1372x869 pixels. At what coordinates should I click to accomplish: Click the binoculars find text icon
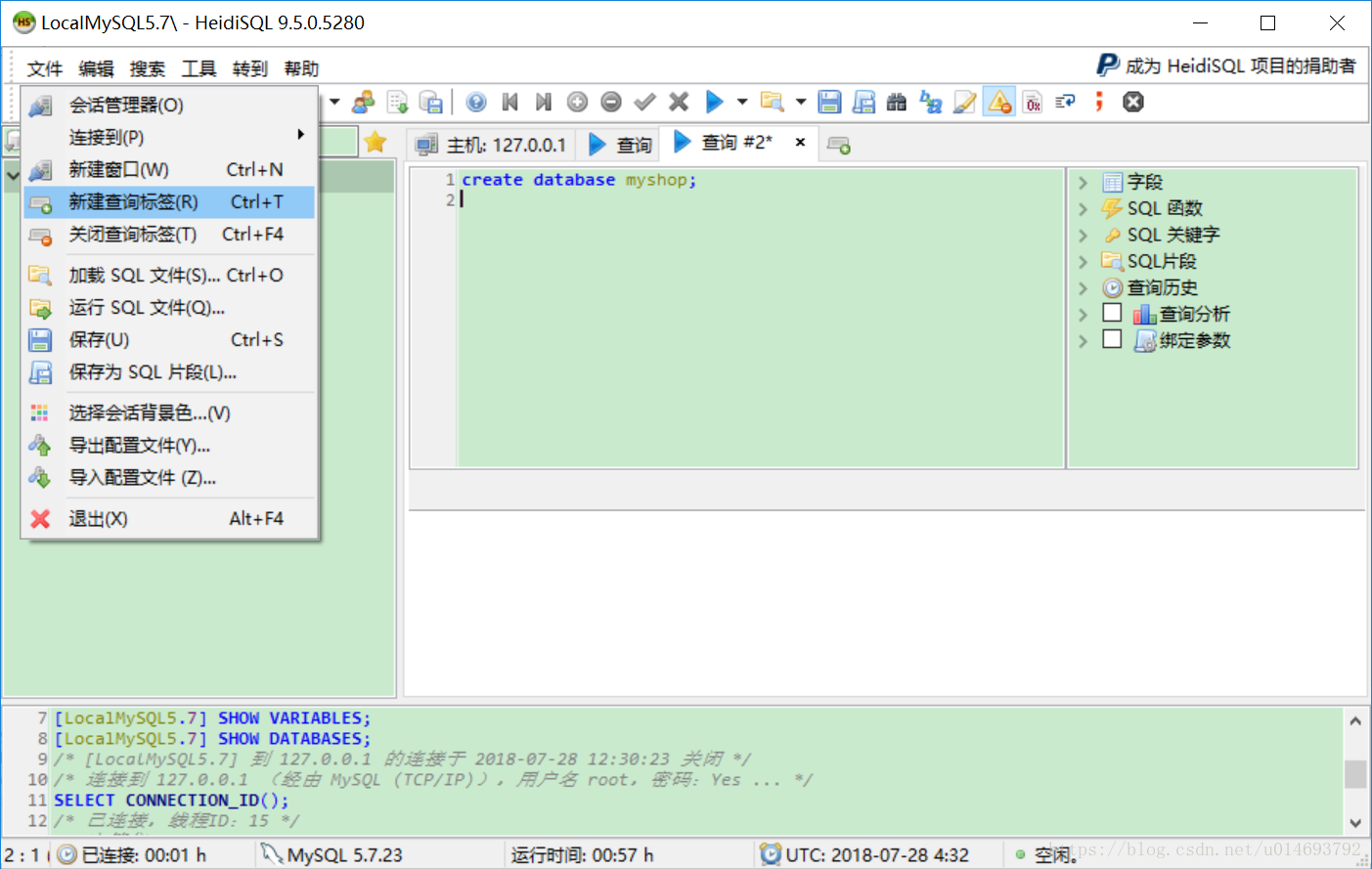pos(897,102)
